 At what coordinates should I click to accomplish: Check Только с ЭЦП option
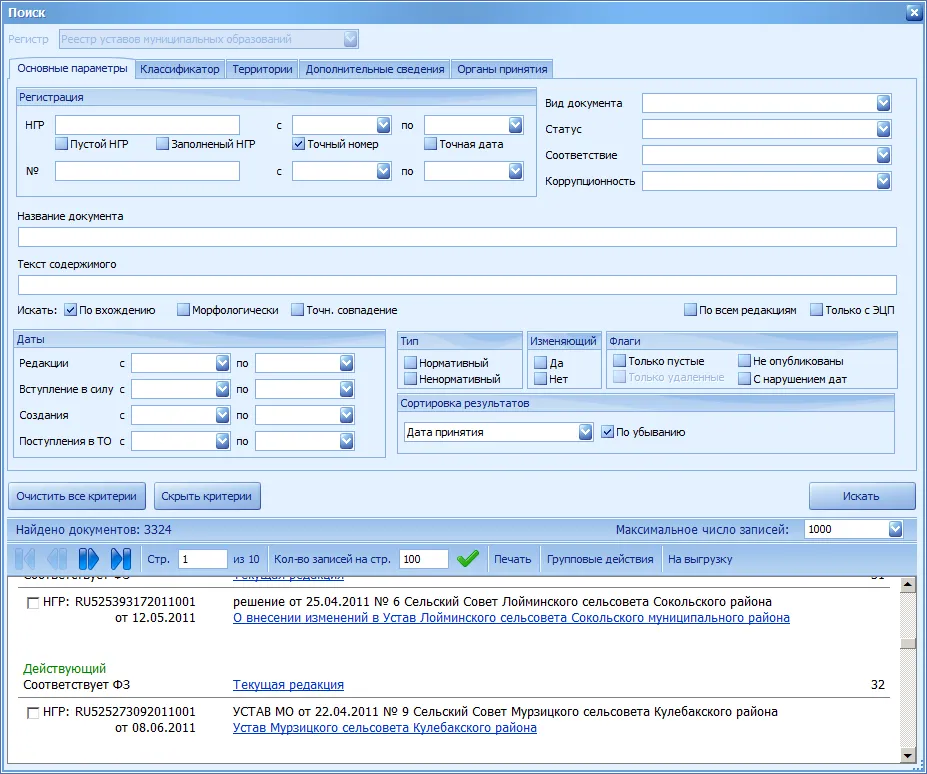(x=816, y=310)
